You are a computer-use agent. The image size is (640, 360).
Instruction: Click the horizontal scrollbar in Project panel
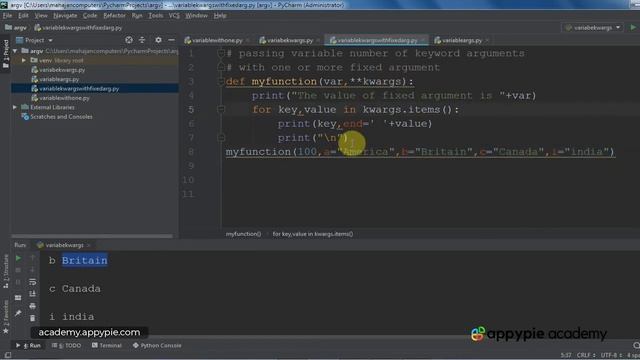[x=92, y=236]
